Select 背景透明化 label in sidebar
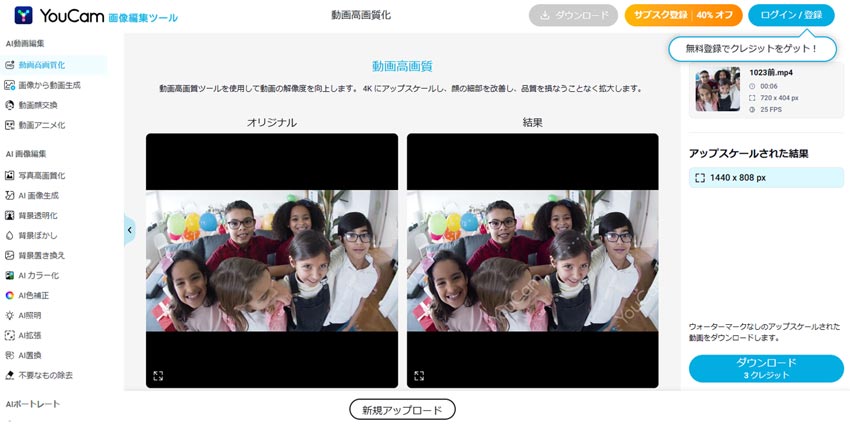Screen dimensions: 850x425 point(38,216)
